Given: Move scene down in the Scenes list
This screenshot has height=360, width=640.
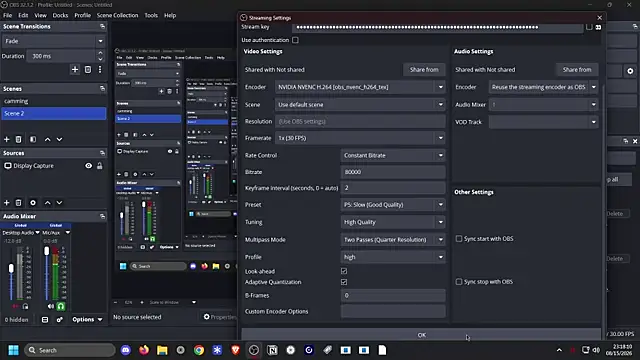Looking at the screenshot, I should click(60, 139).
